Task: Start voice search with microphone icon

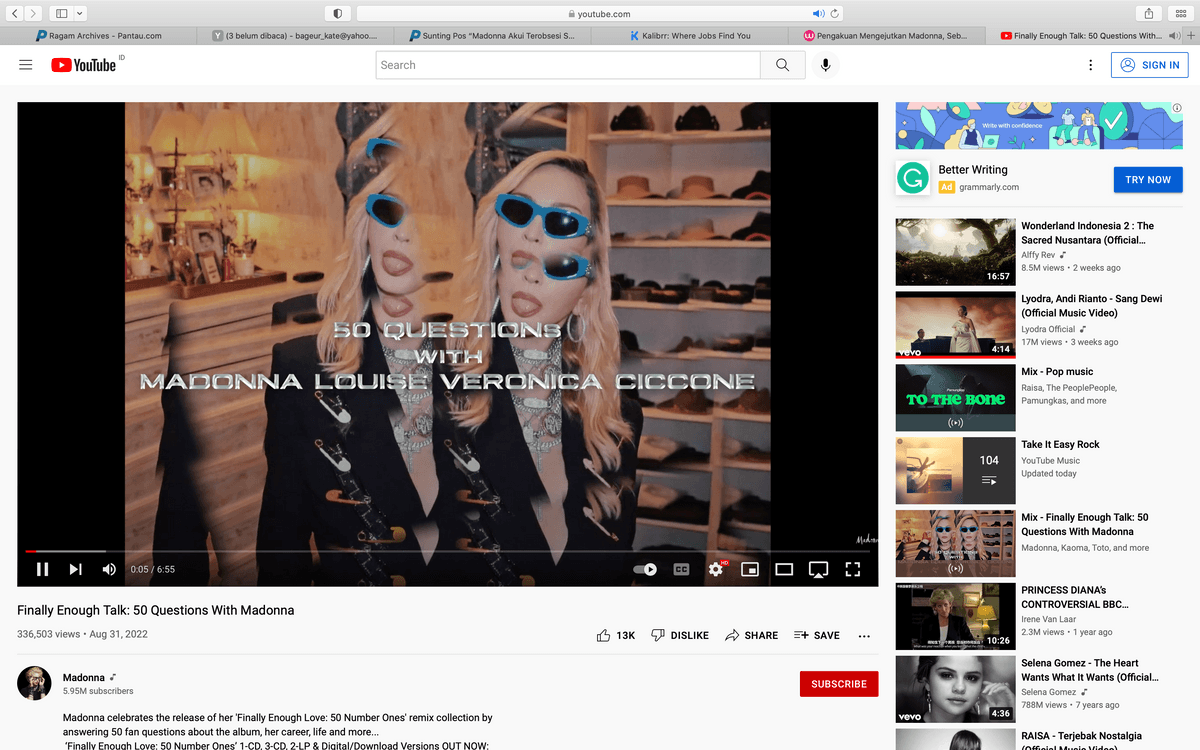Action: pyautogui.click(x=825, y=65)
